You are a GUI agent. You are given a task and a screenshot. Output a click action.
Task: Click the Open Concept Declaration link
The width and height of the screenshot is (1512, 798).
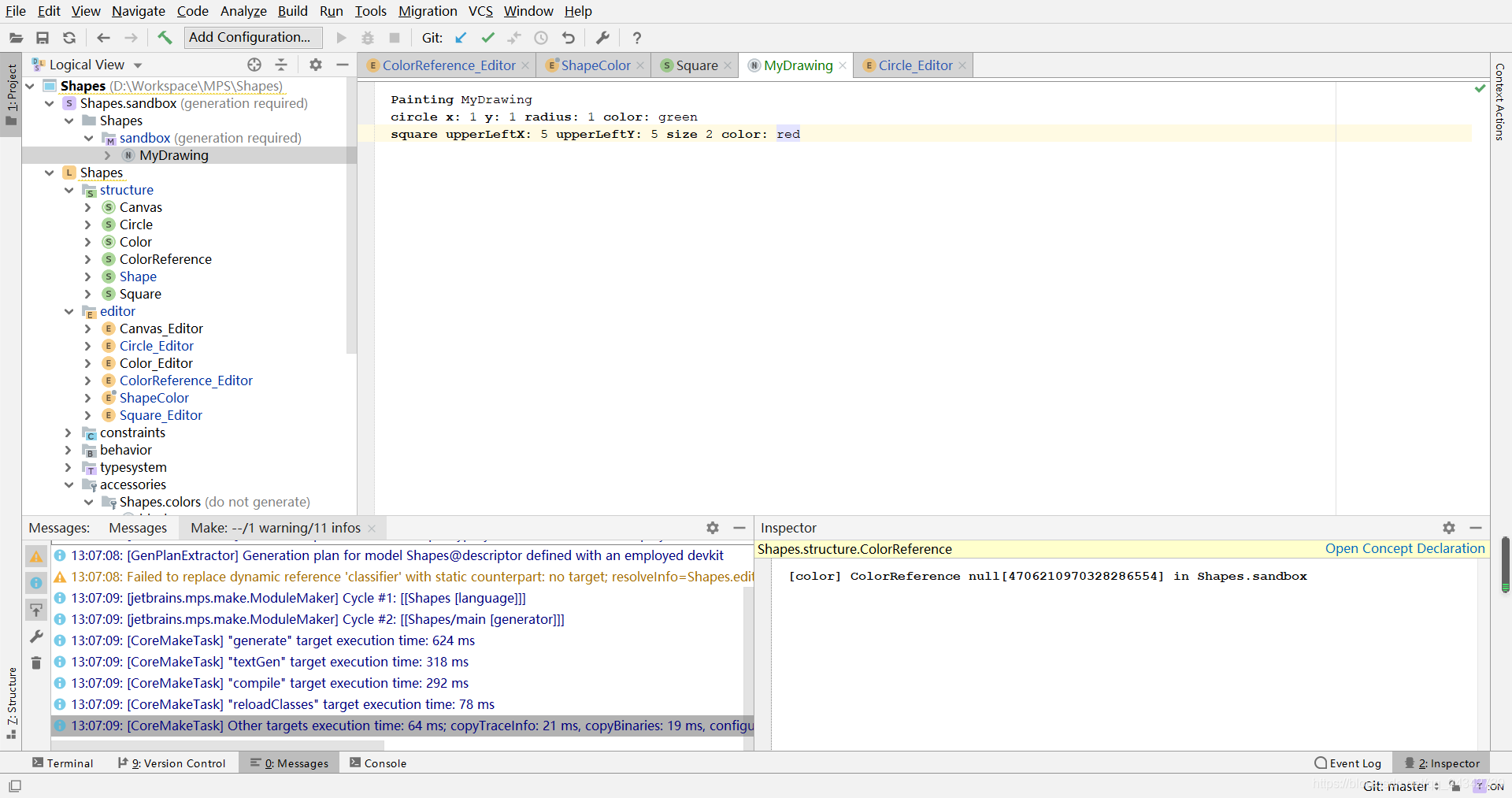[1405, 548]
